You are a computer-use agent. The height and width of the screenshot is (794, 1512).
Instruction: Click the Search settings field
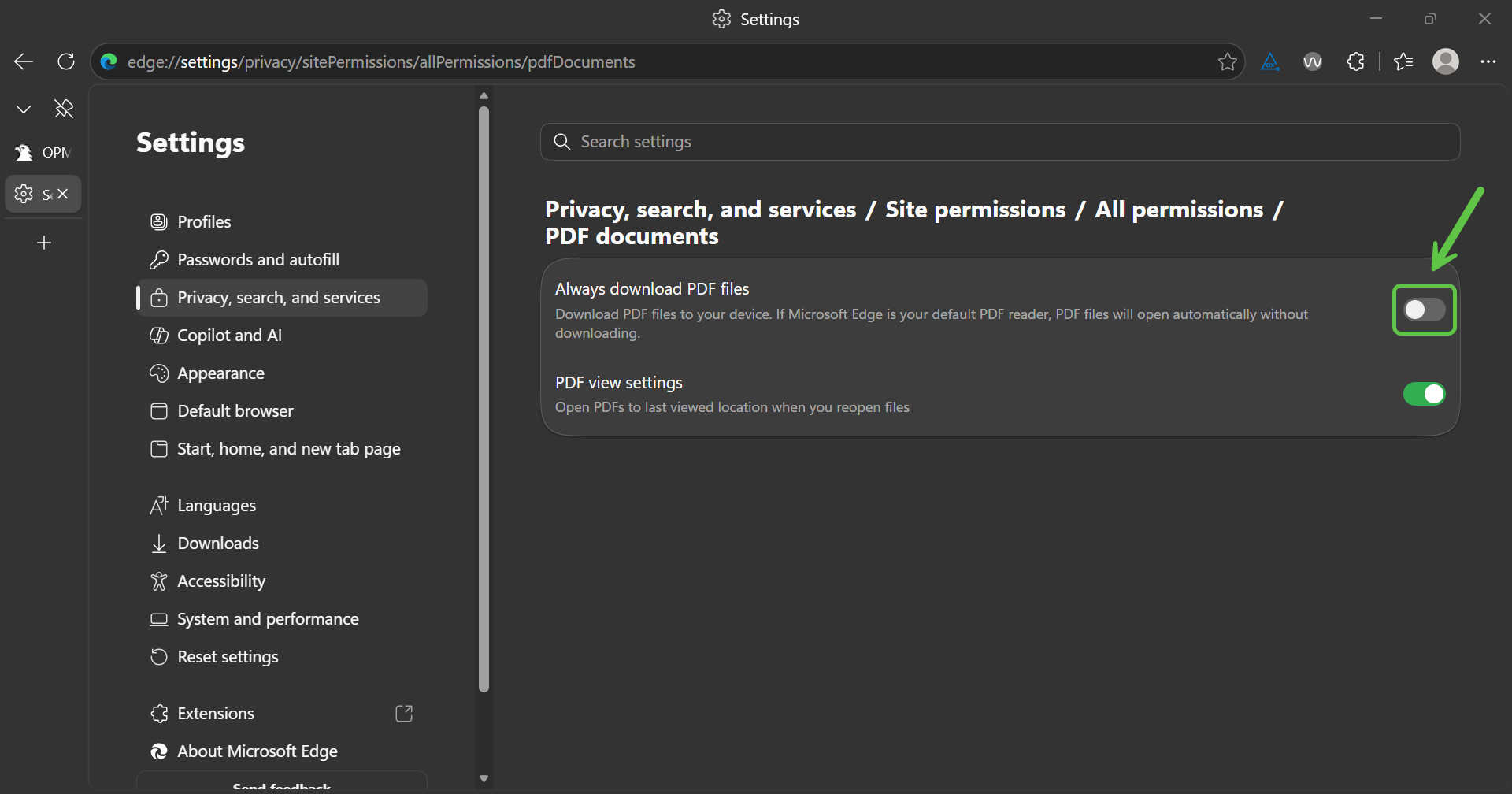pos(1000,142)
